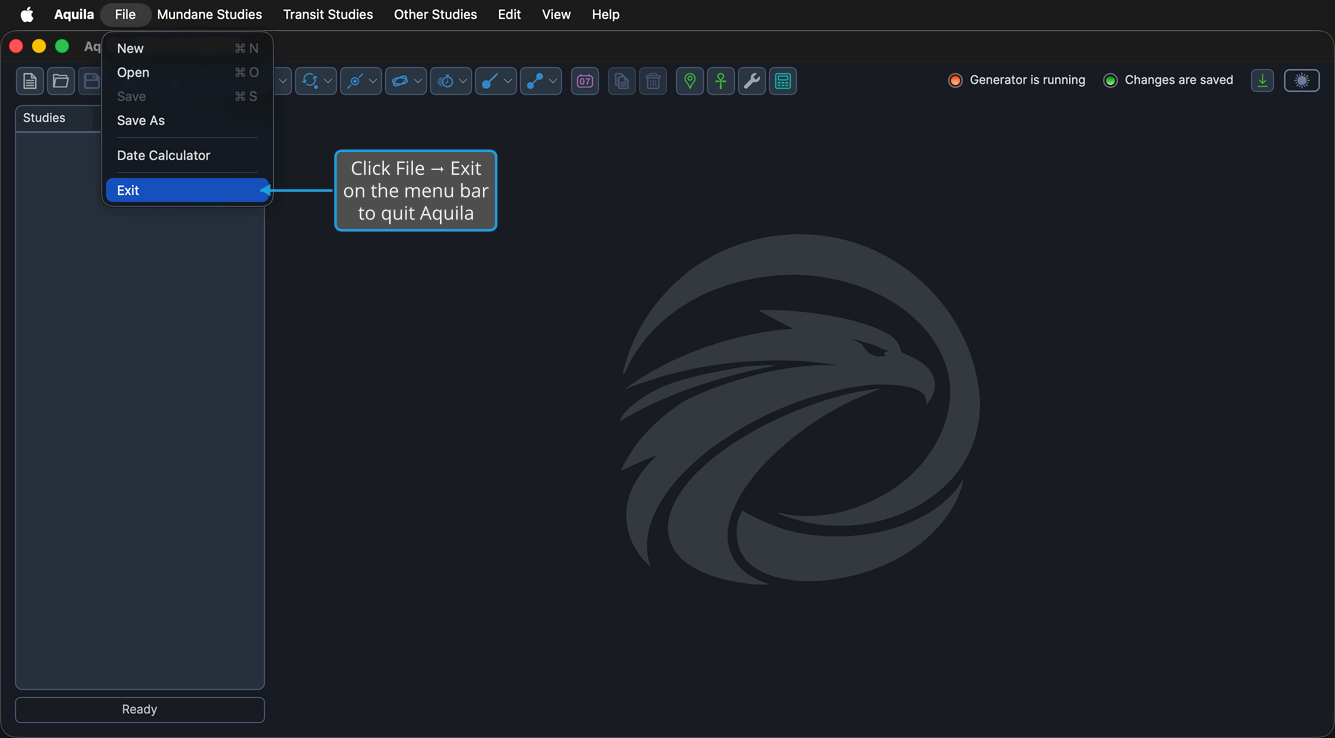The height and width of the screenshot is (738, 1335).
Task: Choose Open from the File menu
Action: pyautogui.click(x=187, y=72)
